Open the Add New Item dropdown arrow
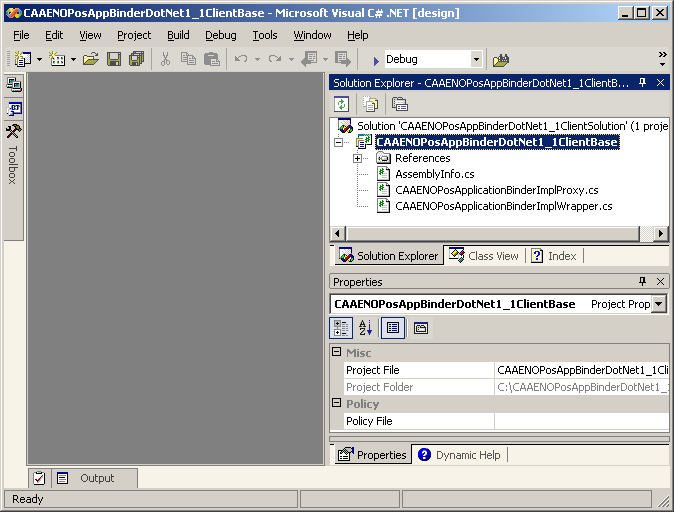 pyautogui.click(x=73, y=59)
